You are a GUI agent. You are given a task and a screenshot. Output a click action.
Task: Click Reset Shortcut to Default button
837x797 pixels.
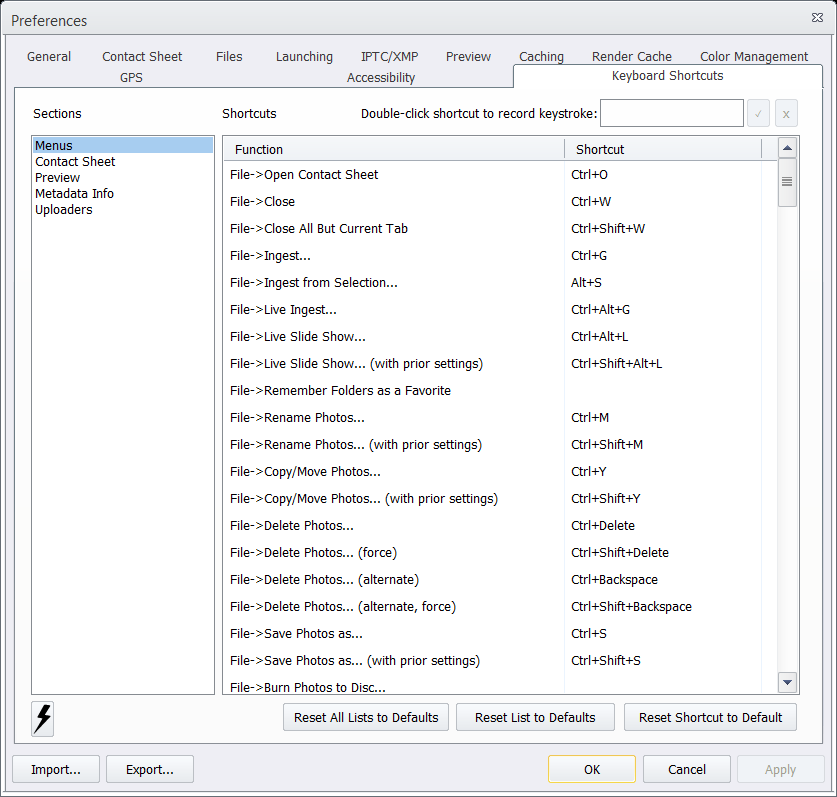tap(710, 717)
